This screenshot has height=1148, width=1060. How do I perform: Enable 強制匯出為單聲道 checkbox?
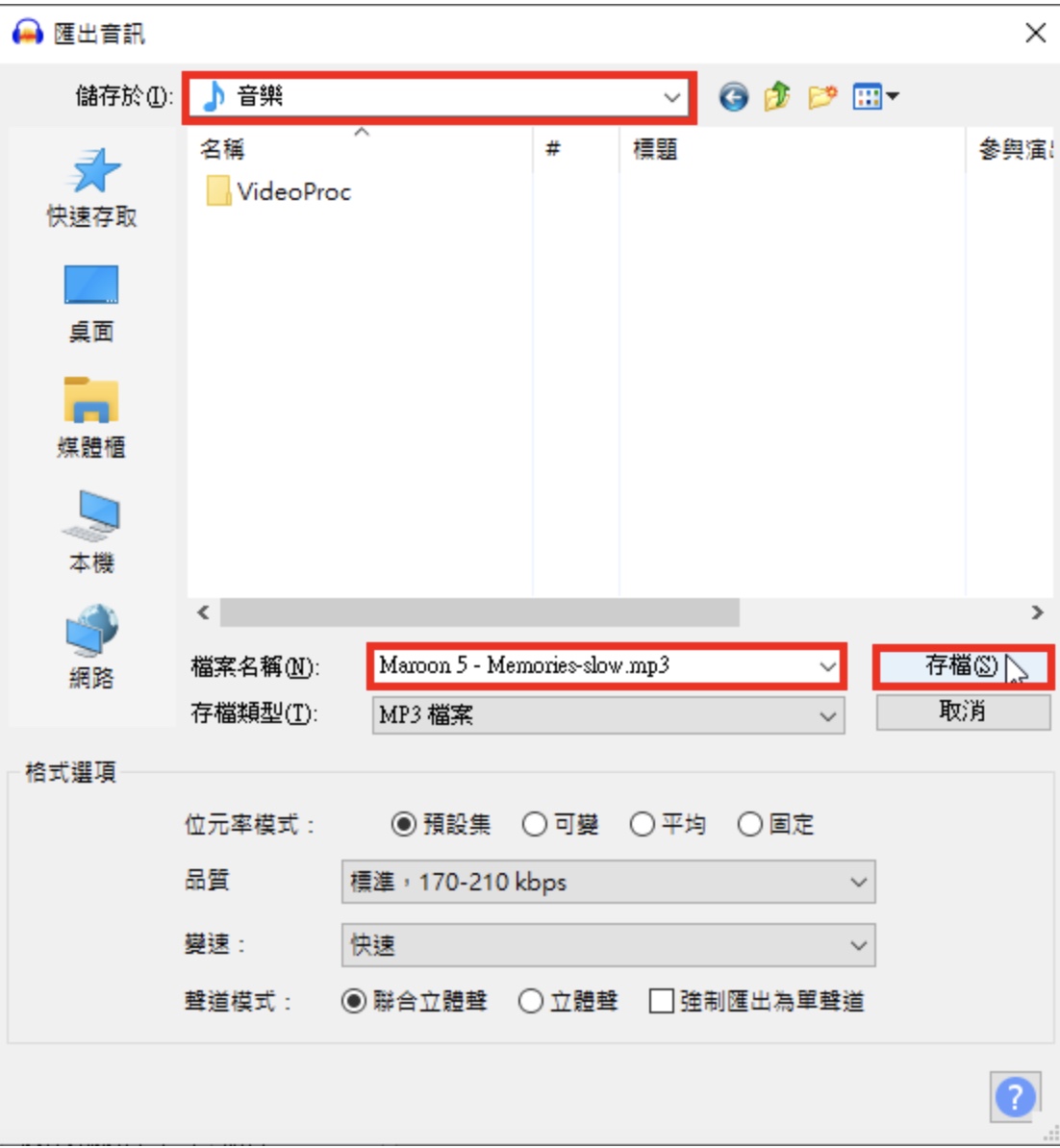click(757, 1001)
